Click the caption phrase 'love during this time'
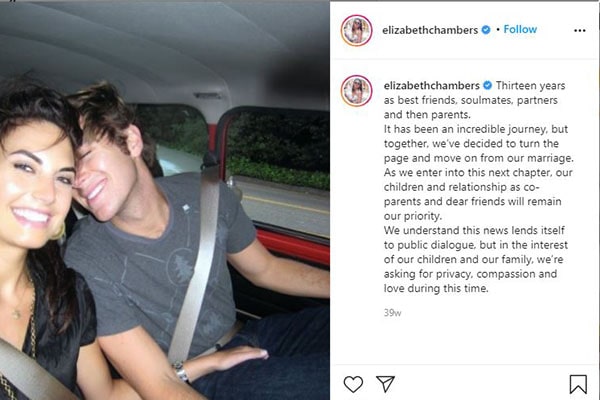 [436, 289]
